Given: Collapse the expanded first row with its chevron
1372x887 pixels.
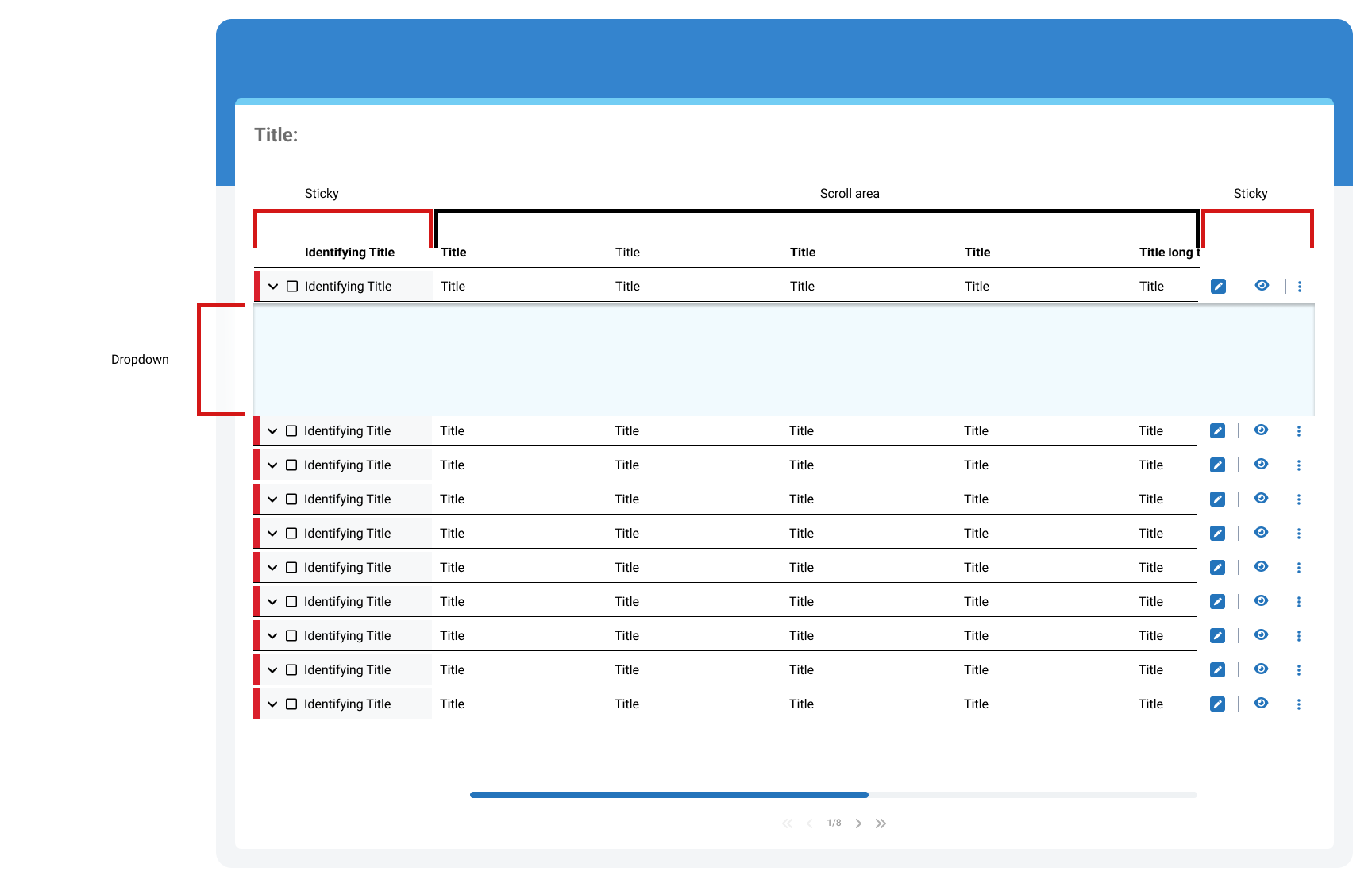Looking at the screenshot, I should click(273, 287).
